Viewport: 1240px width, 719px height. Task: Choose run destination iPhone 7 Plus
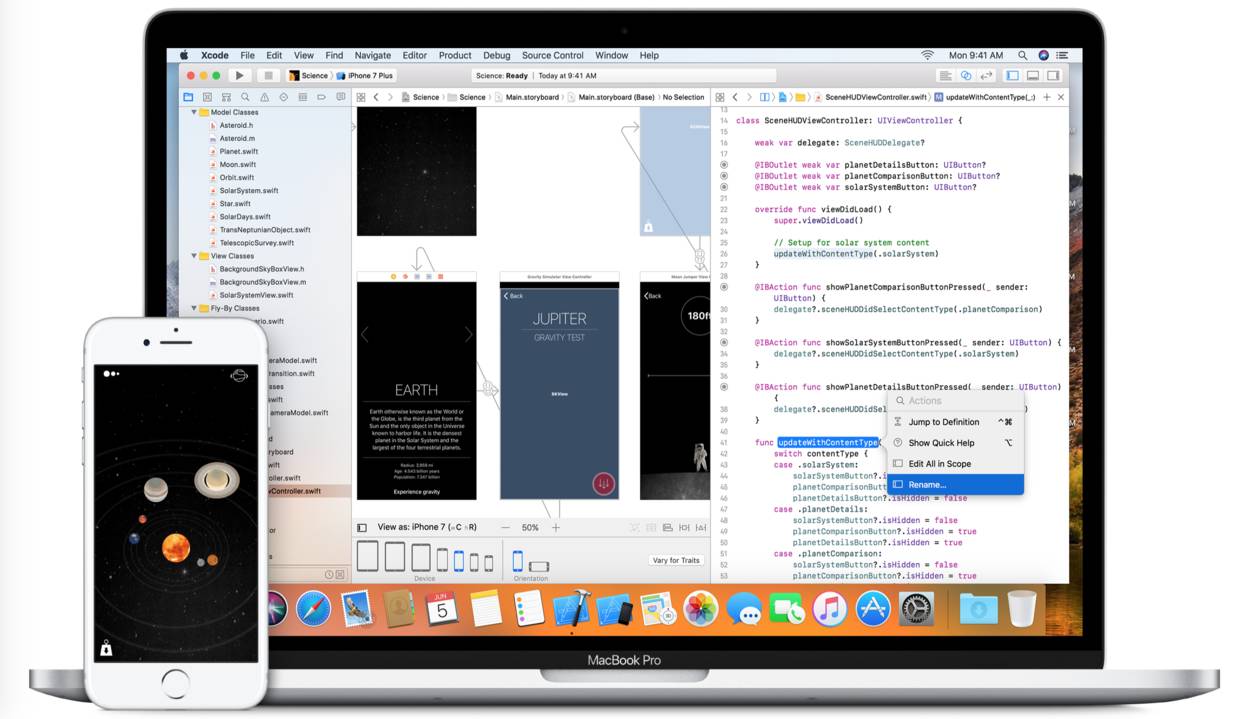(x=365, y=75)
